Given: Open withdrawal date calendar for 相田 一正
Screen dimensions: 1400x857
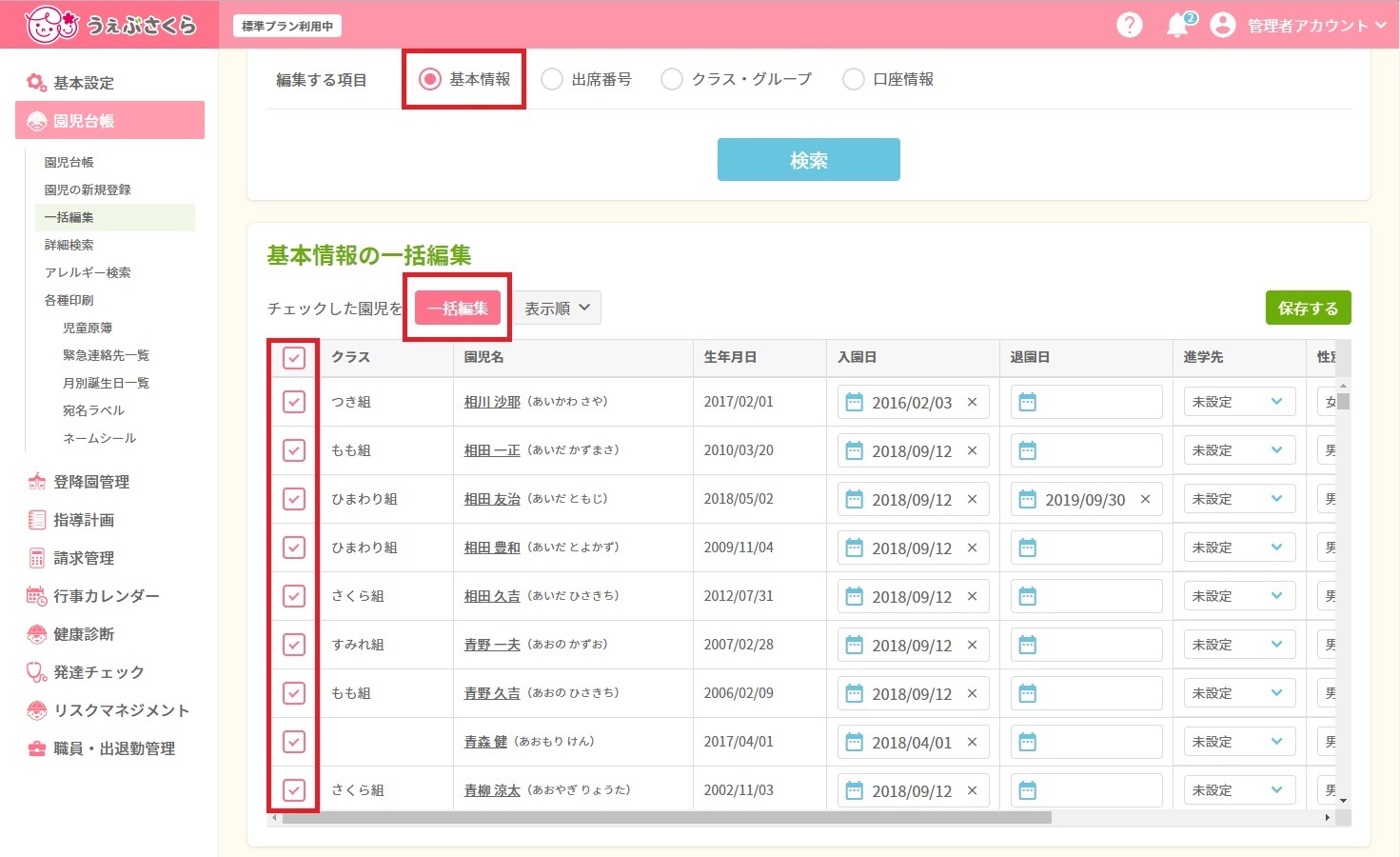Looking at the screenshot, I should click(x=1027, y=450).
